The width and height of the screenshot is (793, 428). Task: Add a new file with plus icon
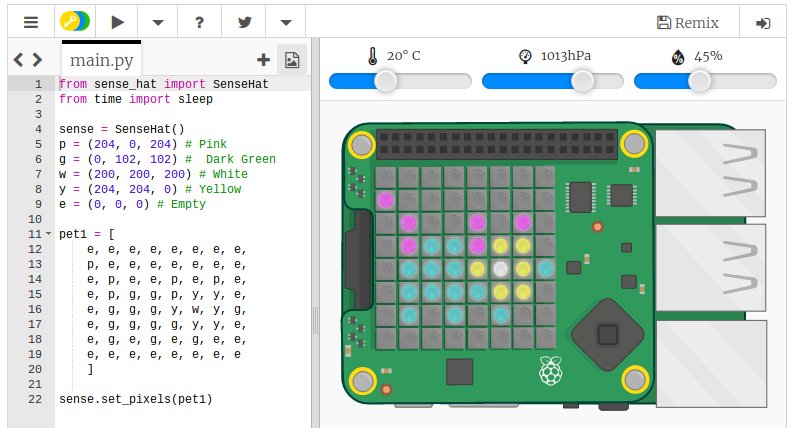pos(263,60)
